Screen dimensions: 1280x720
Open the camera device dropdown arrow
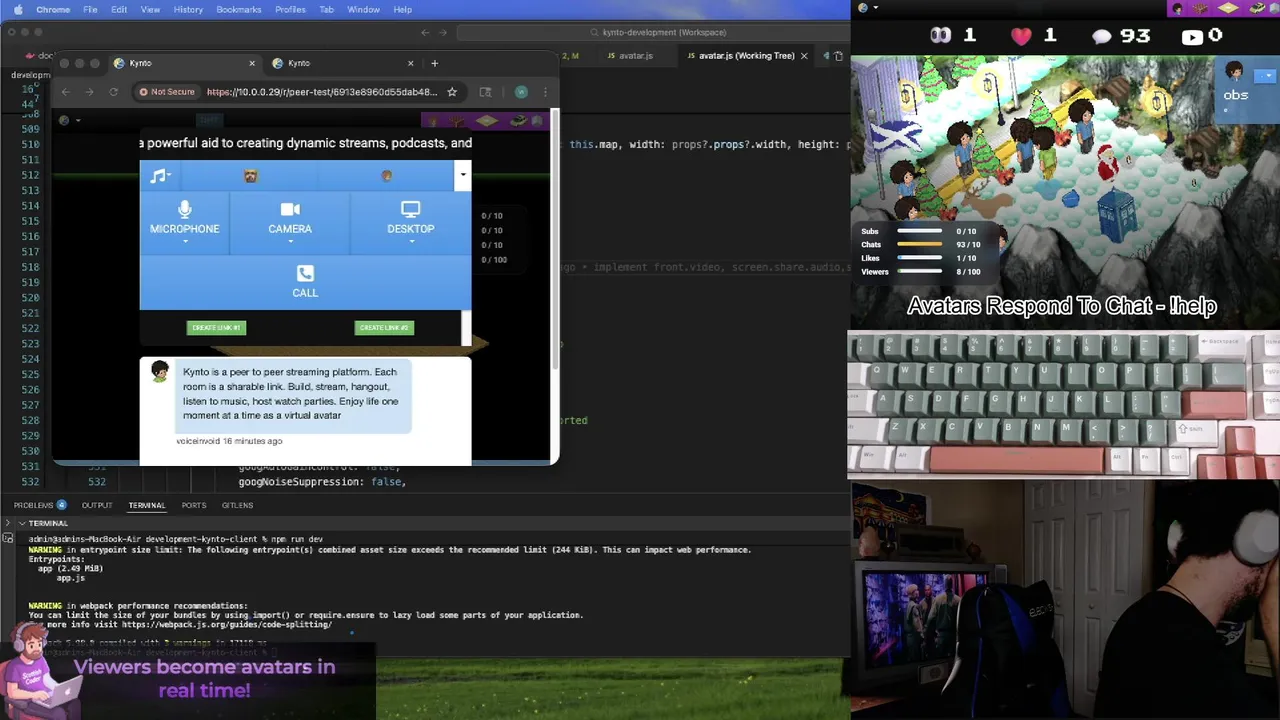coord(290,242)
